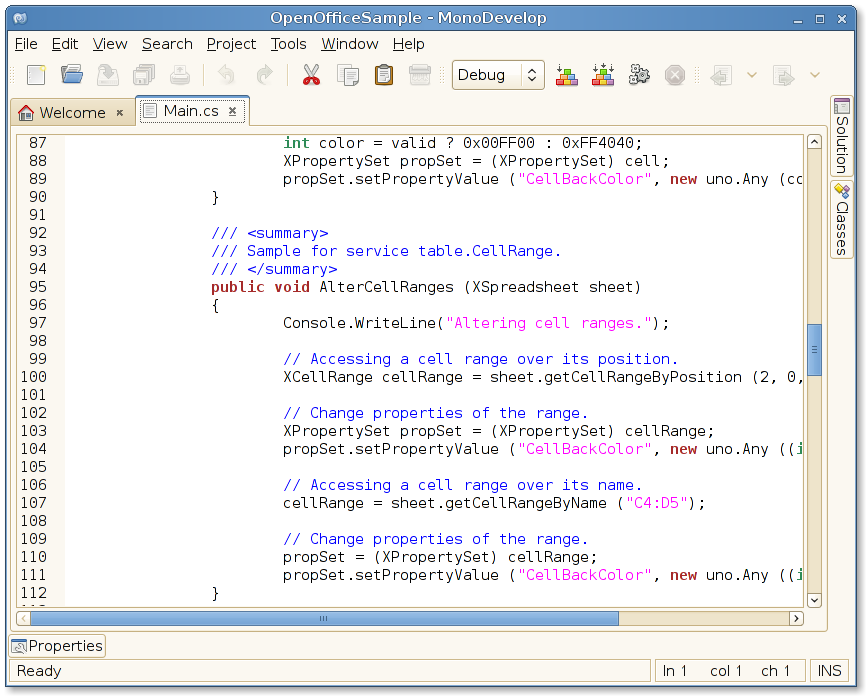Click the Build Solution blocks icon

click(x=567, y=75)
